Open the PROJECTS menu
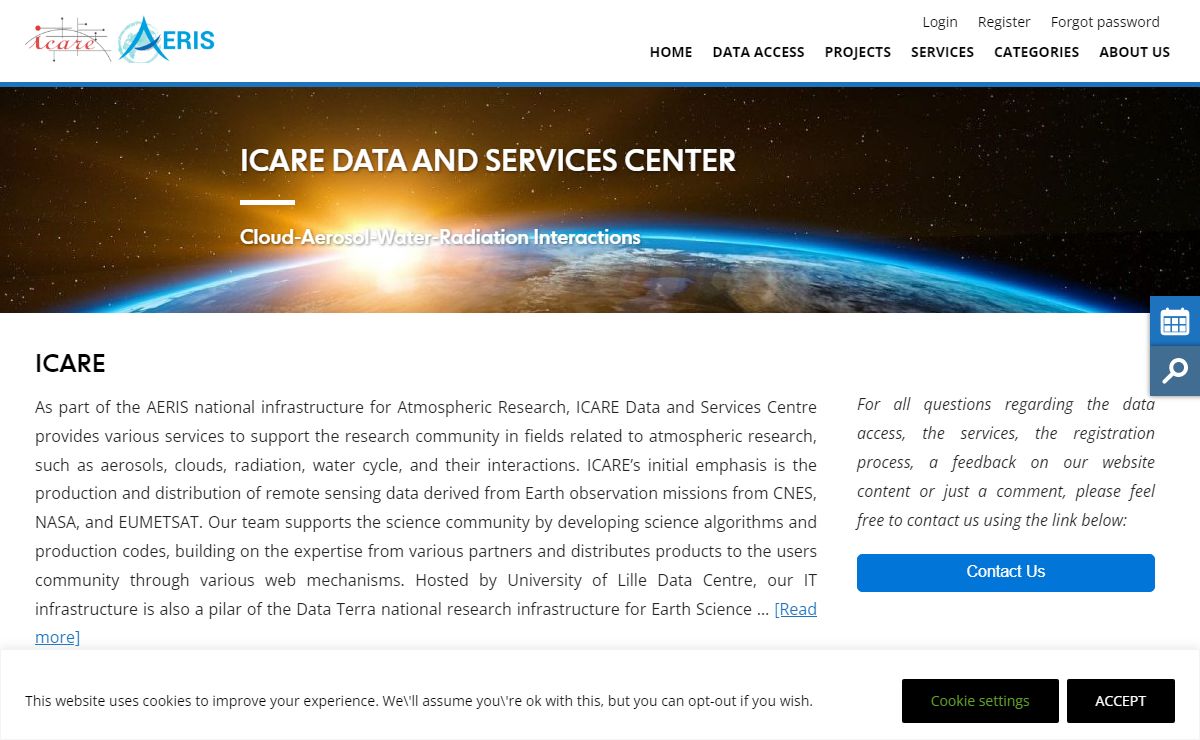Viewport: 1200px width, 740px height. [x=858, y=52]
